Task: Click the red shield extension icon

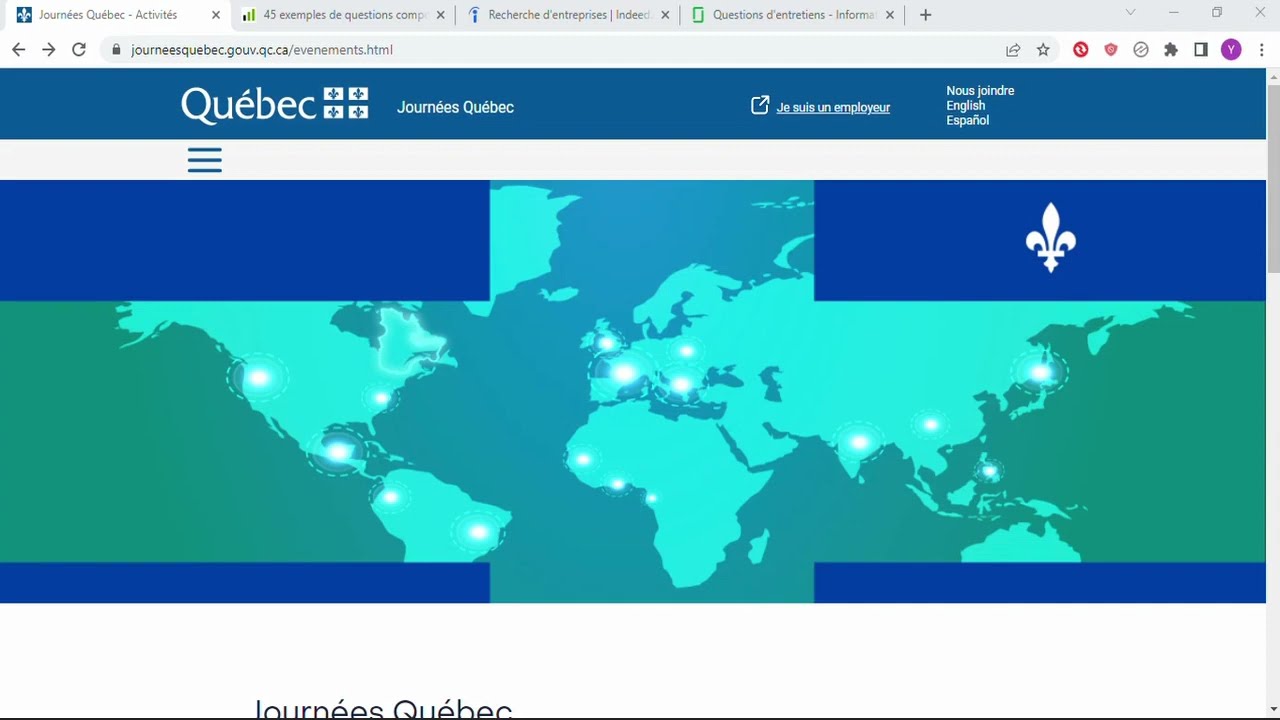Action: click(x=1111, y=49)
